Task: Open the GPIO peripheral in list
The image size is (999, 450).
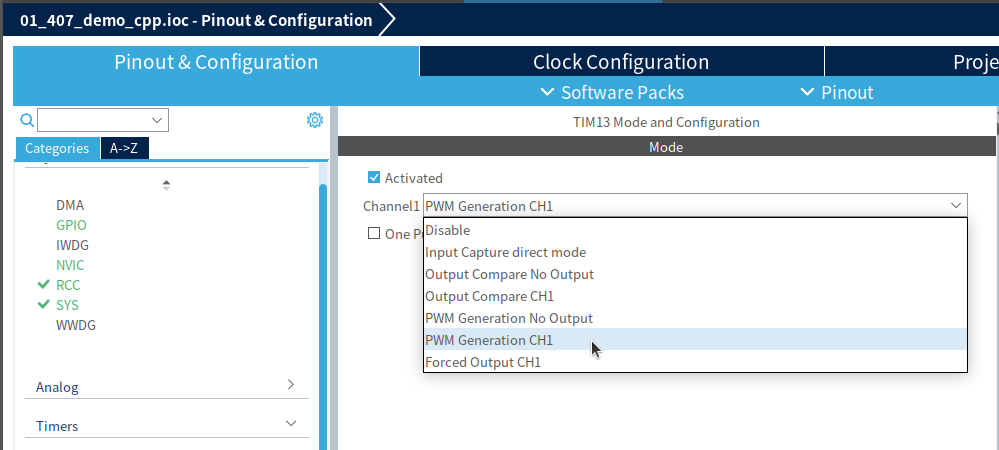Action: 71,225
